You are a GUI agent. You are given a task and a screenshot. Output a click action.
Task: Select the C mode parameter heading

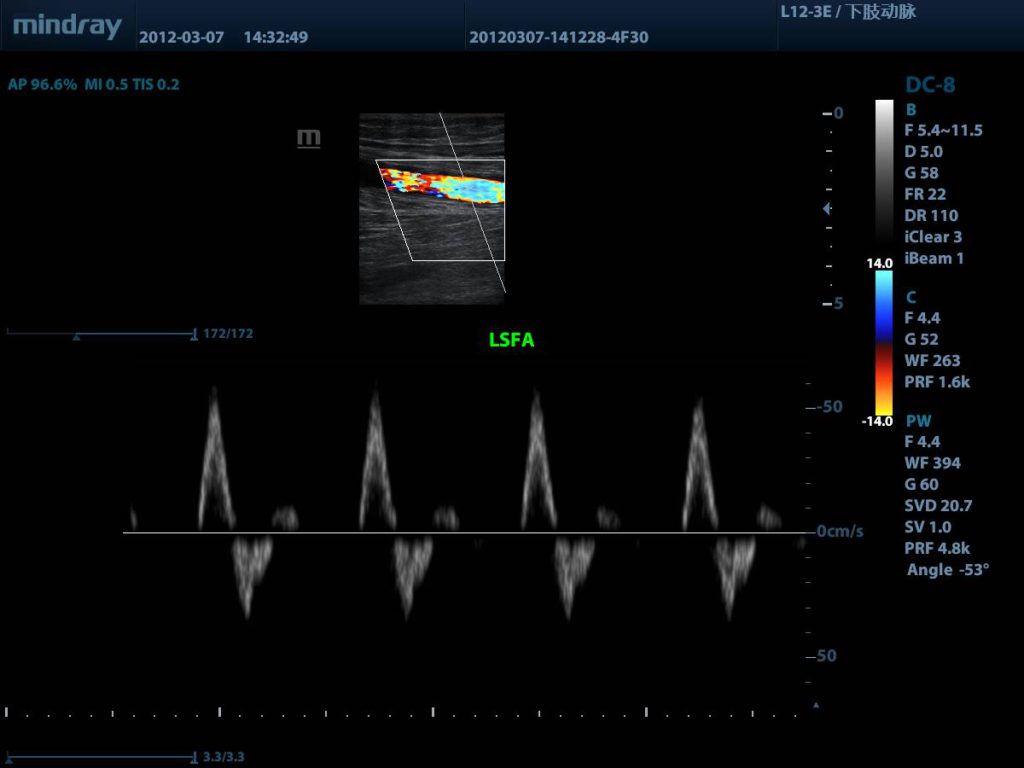(x=910, y=297)
